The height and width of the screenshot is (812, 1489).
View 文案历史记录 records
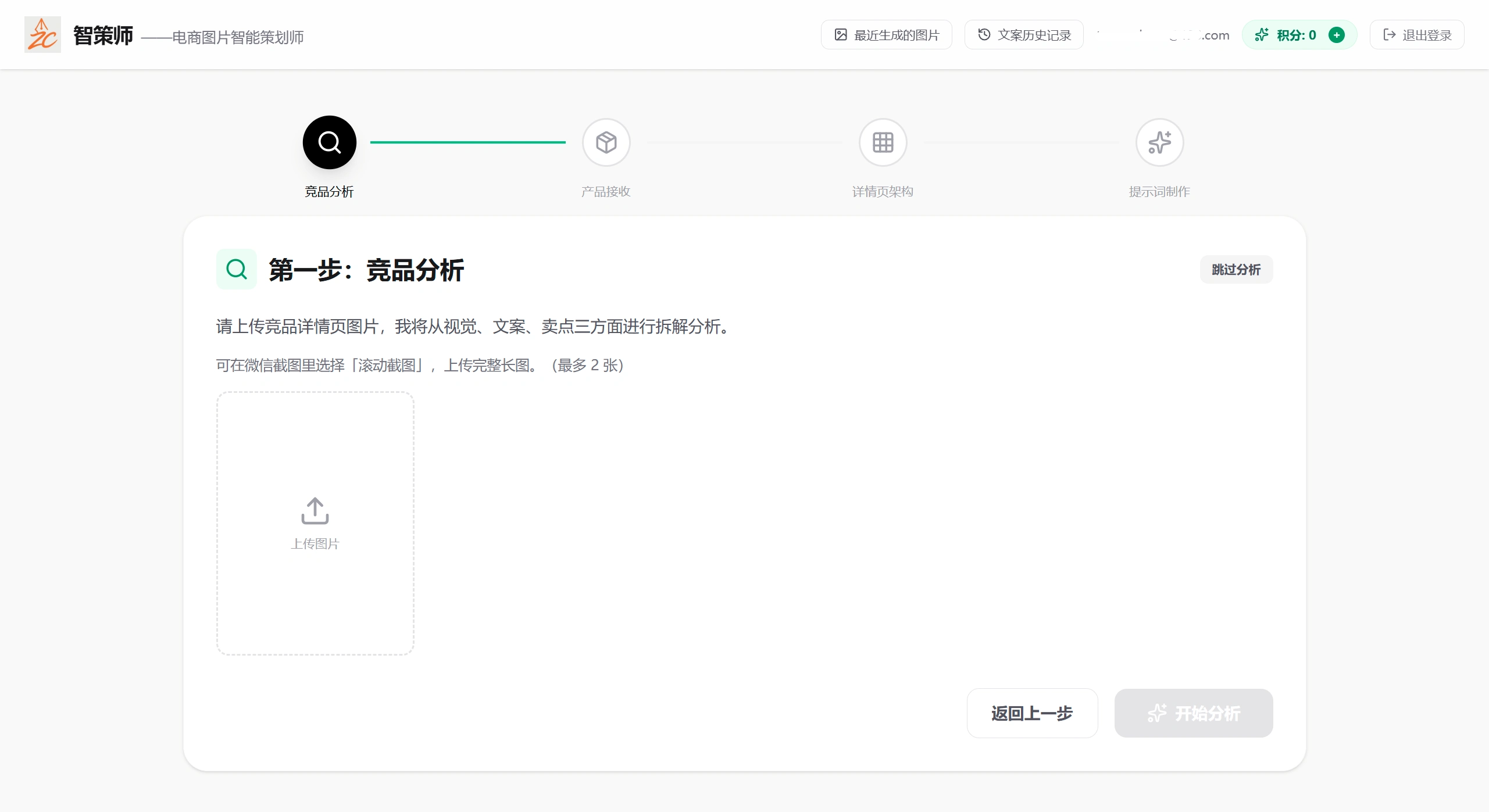click(x=1023, y=34)
